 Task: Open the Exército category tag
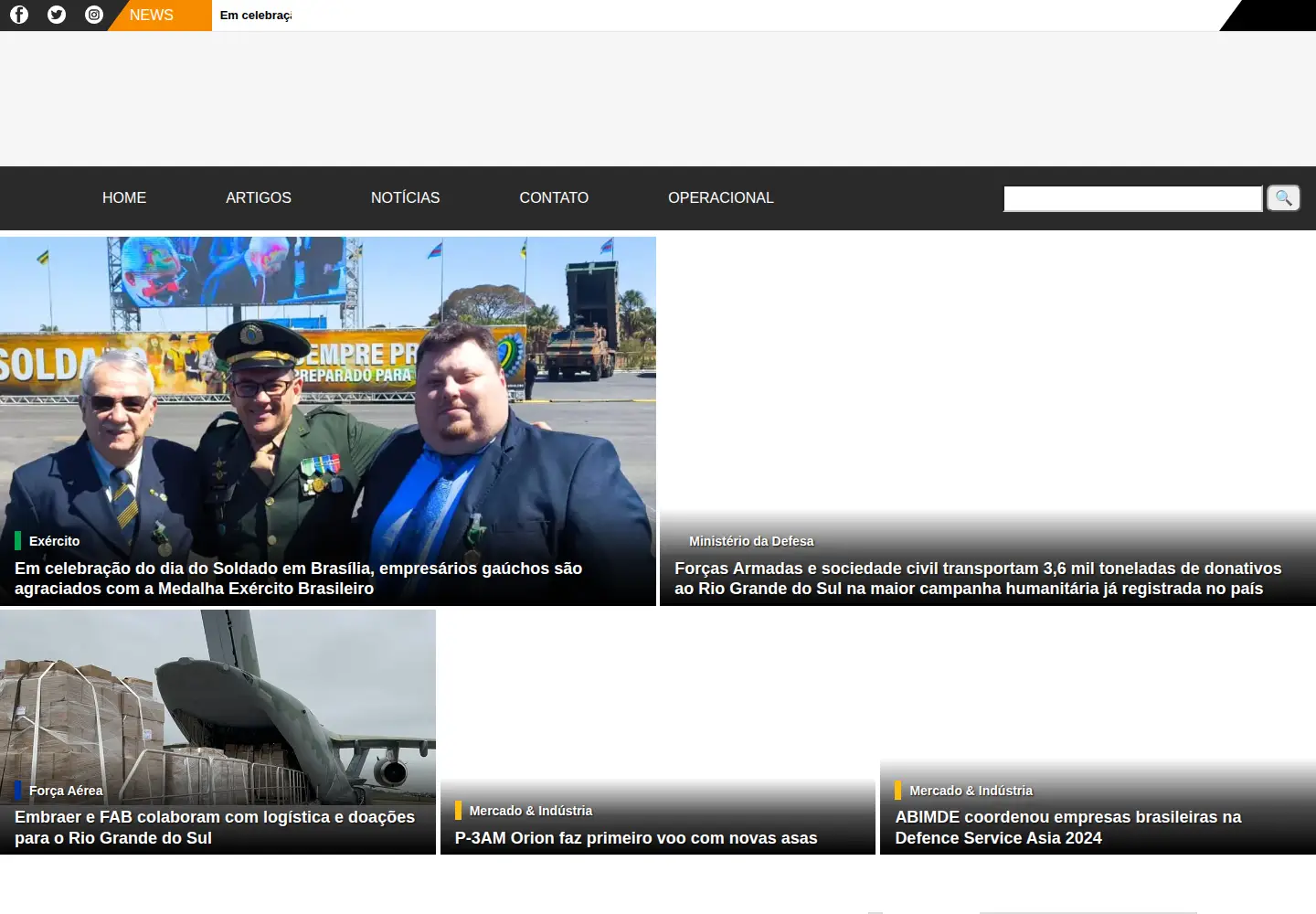54,541
